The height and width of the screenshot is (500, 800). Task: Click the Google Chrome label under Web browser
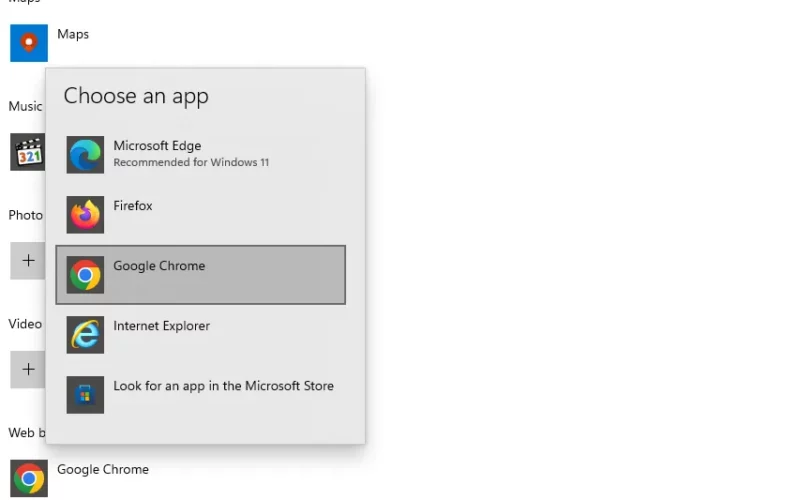tap(103, 469)
